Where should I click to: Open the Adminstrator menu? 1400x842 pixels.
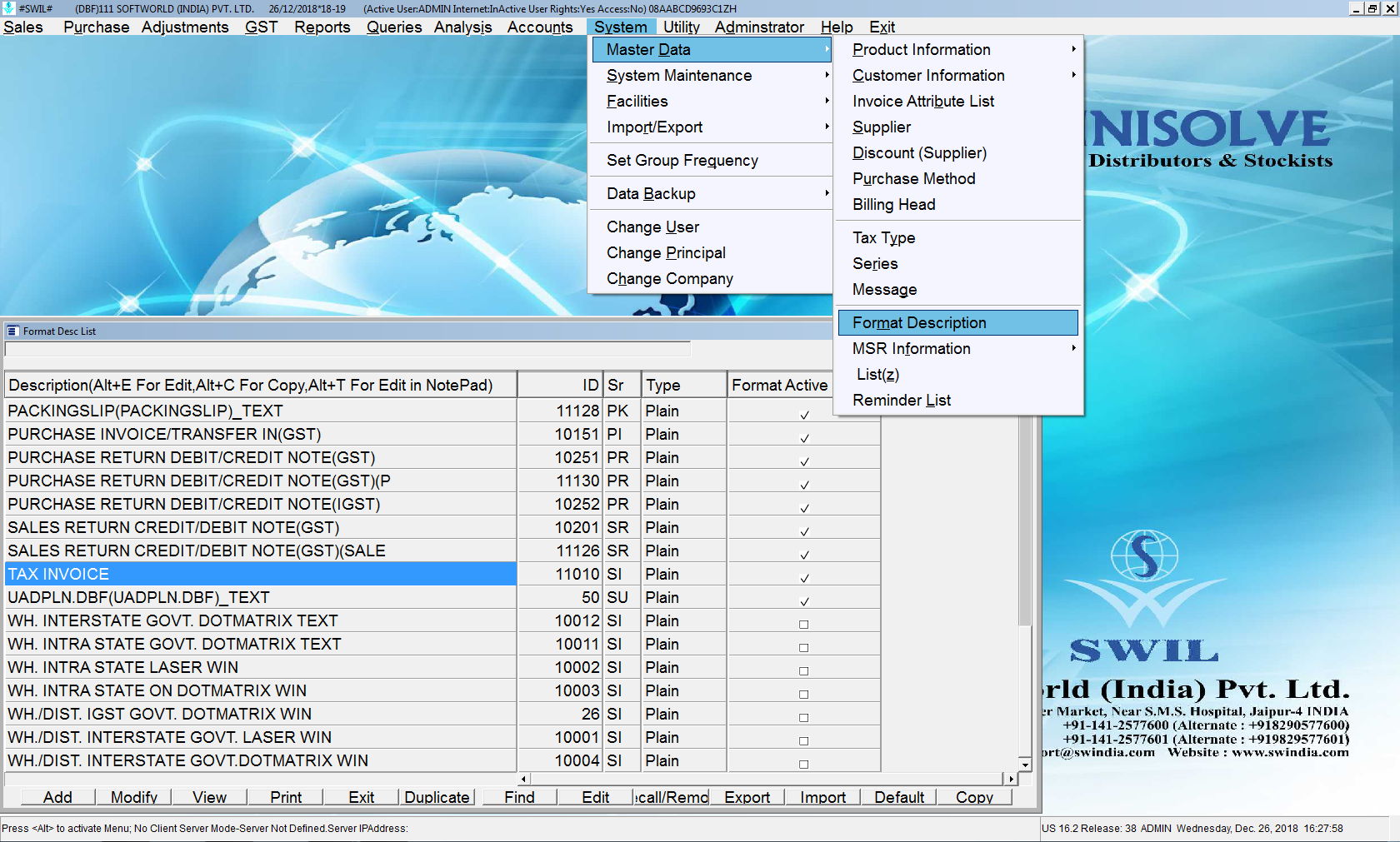tap(759, 27)
